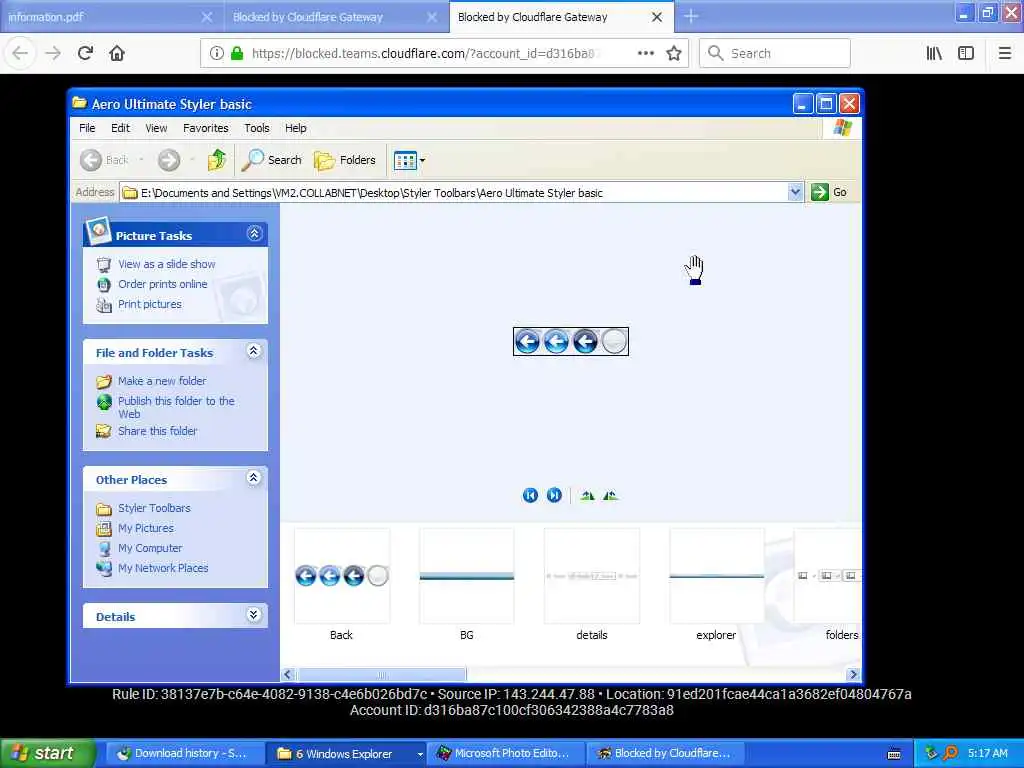Select the Back thumbnail
The height and width of the screenshot is (768, 1024).
click(x=342, y=576)
